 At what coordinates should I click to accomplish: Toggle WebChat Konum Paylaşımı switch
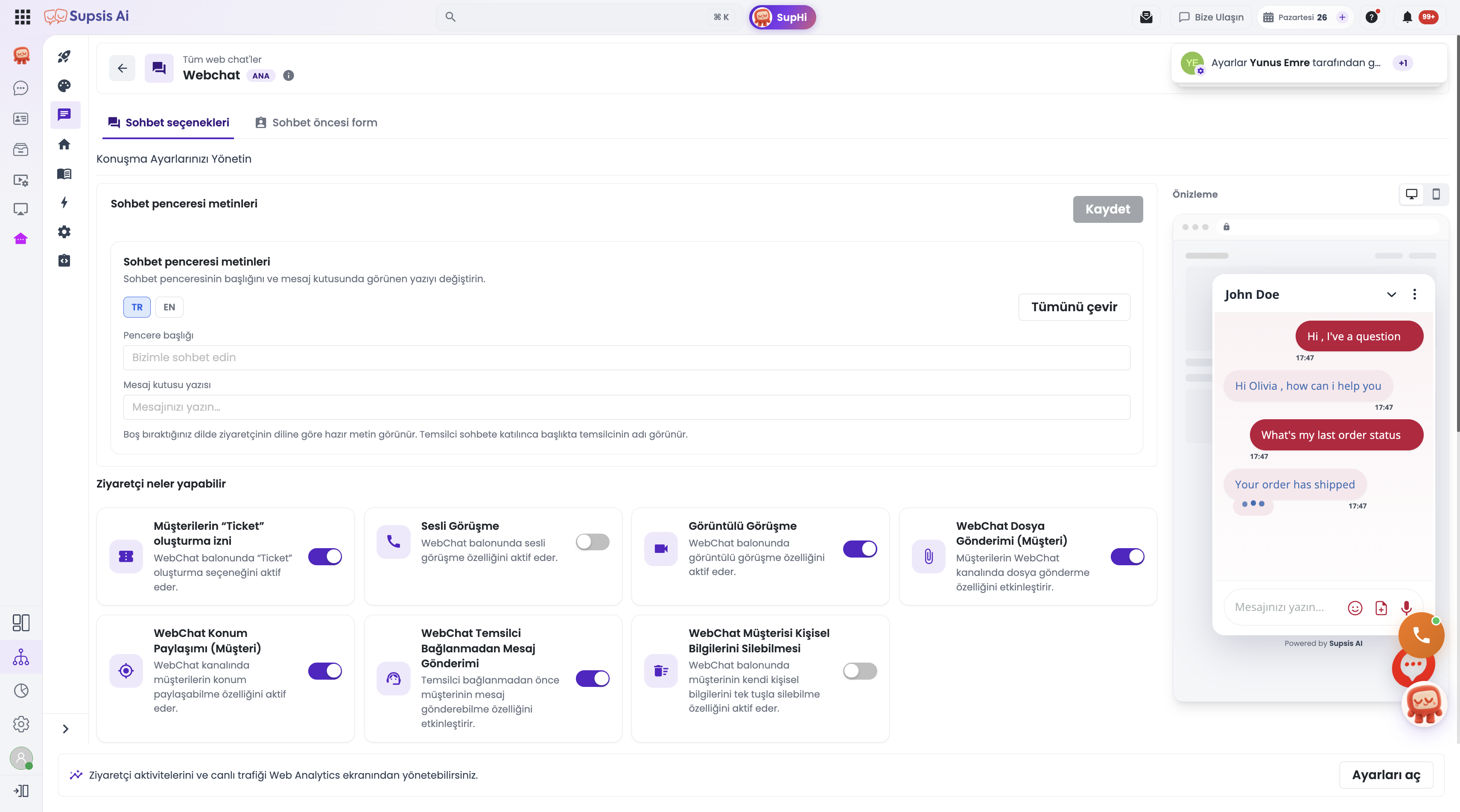(325, 671)
